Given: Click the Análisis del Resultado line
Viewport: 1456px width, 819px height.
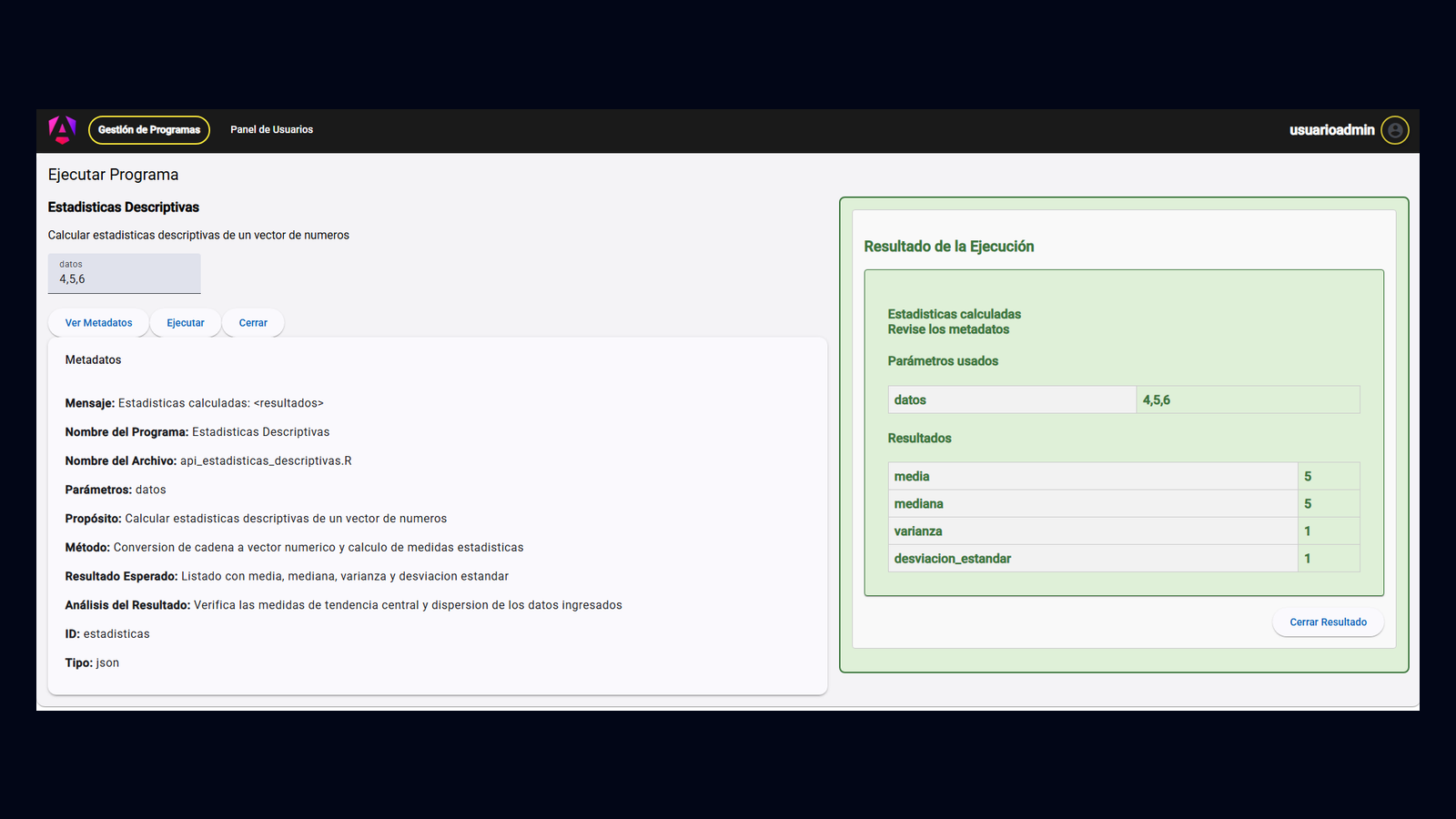Looking at the screenshot, I should (x=344, y=605).
